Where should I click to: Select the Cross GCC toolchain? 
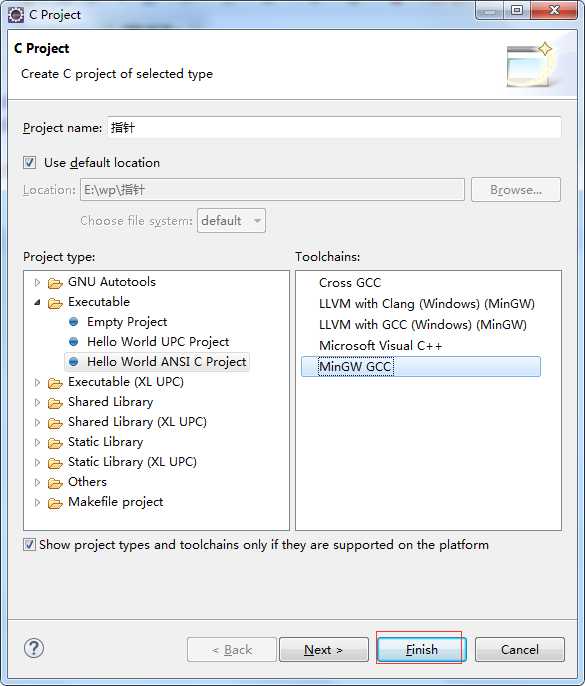click(x=350, y=283)
